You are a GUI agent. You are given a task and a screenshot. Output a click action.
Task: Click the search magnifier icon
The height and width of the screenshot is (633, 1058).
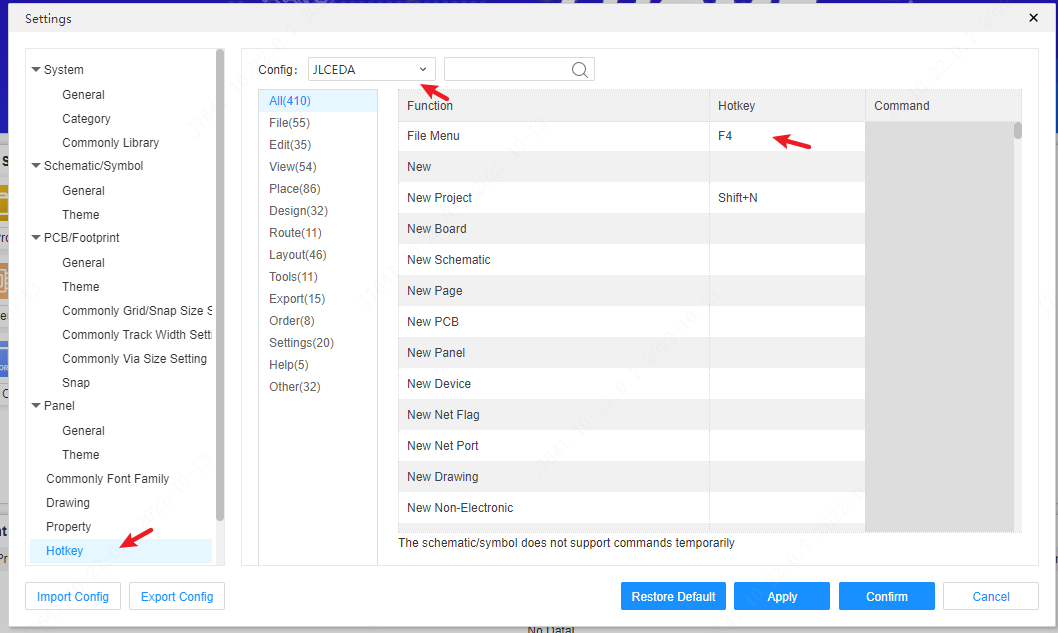point(579,69)
